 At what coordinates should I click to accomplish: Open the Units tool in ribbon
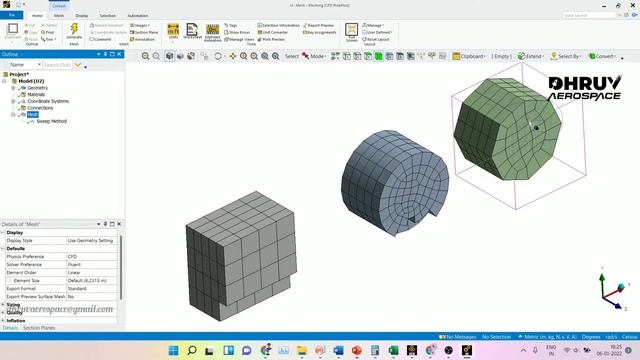pos(173,31)
